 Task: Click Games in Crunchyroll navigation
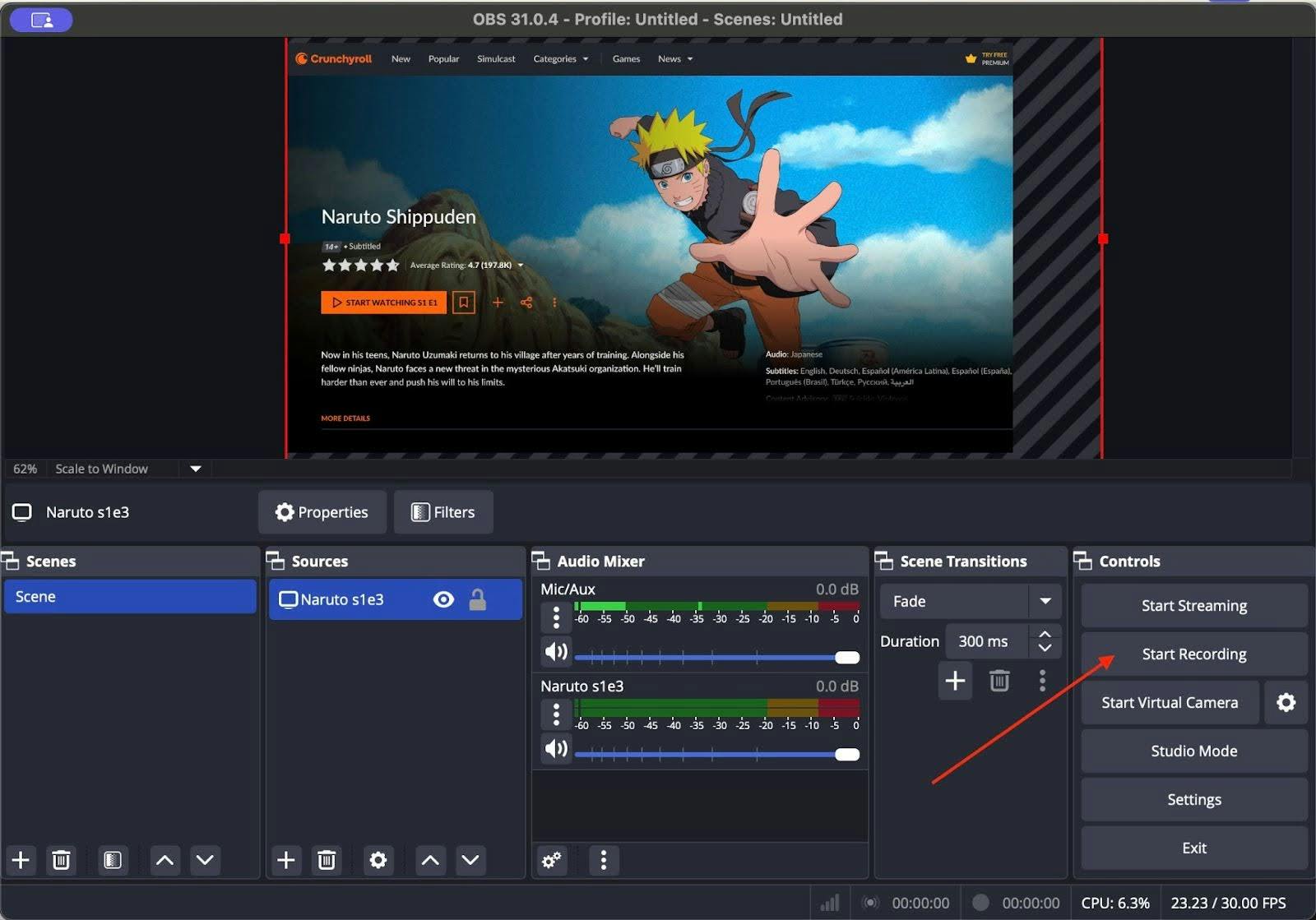tap(626, 59)
